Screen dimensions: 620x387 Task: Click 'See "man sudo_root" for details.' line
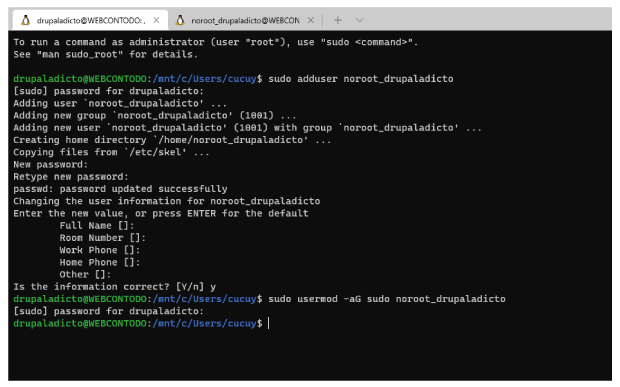[106, 54]
